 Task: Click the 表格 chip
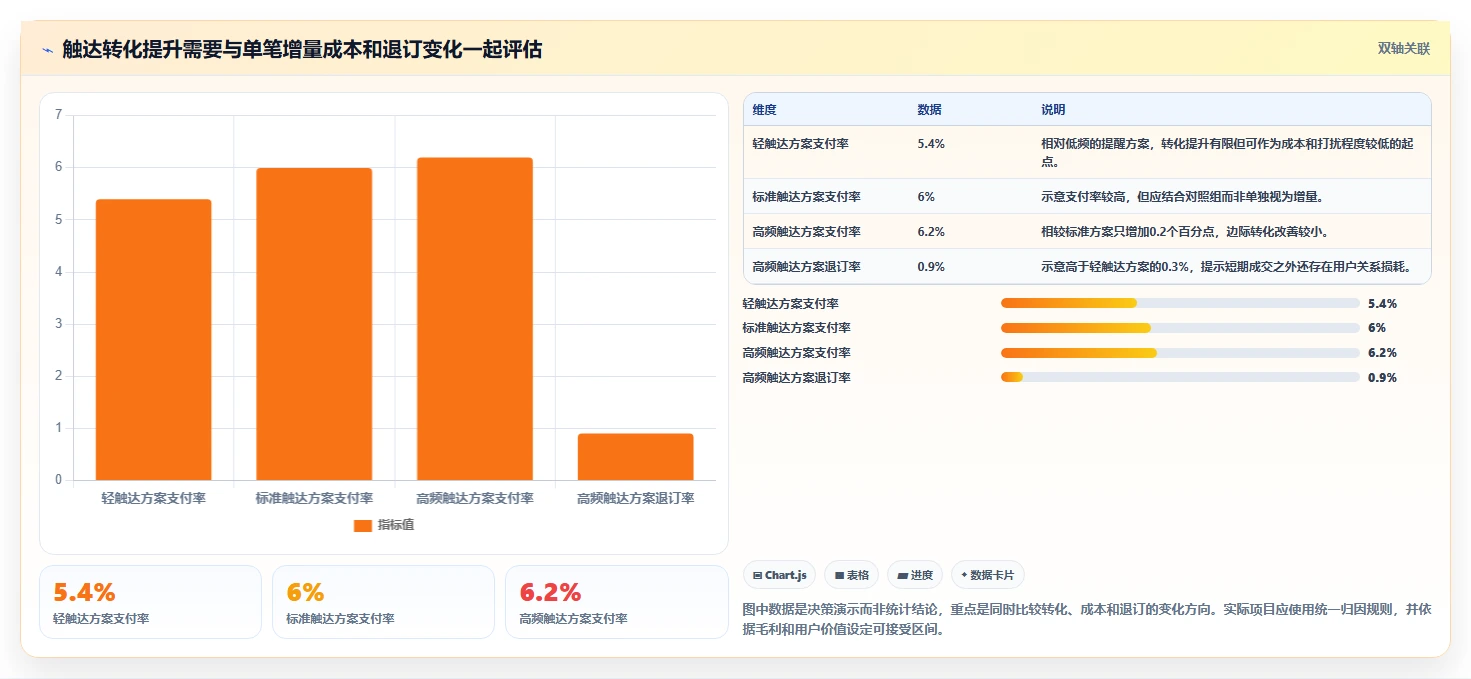coord(851,575)
